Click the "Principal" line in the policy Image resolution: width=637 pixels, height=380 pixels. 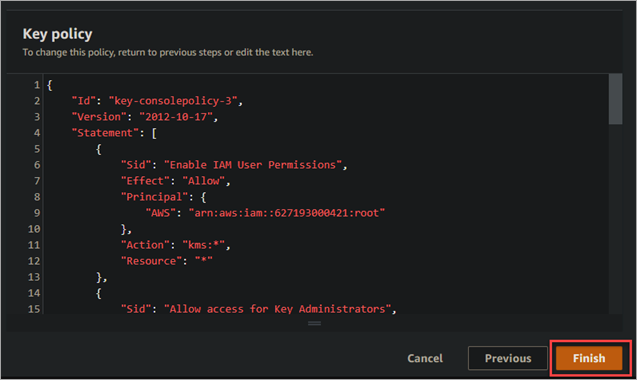click(x=163, y=197)
